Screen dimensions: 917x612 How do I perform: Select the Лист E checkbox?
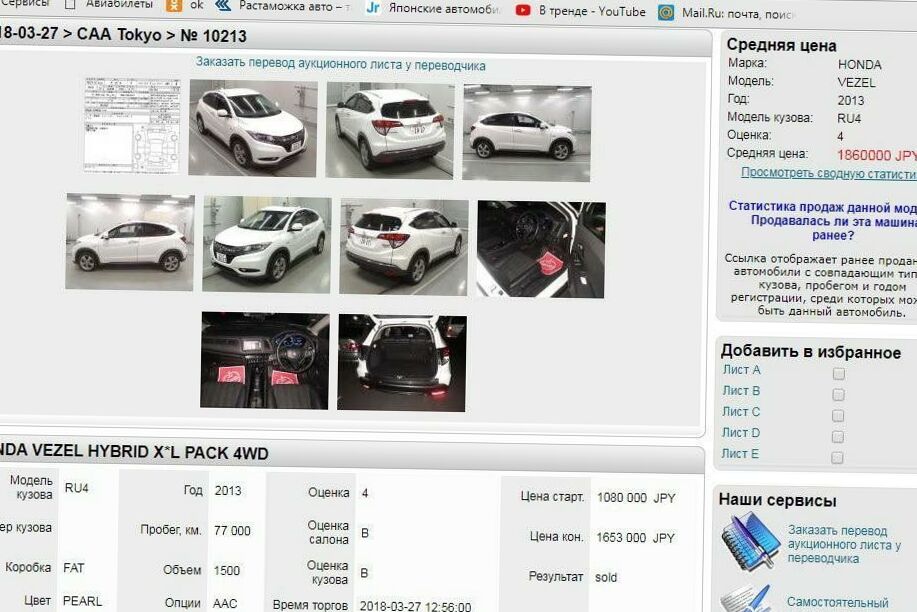point(837,458)
